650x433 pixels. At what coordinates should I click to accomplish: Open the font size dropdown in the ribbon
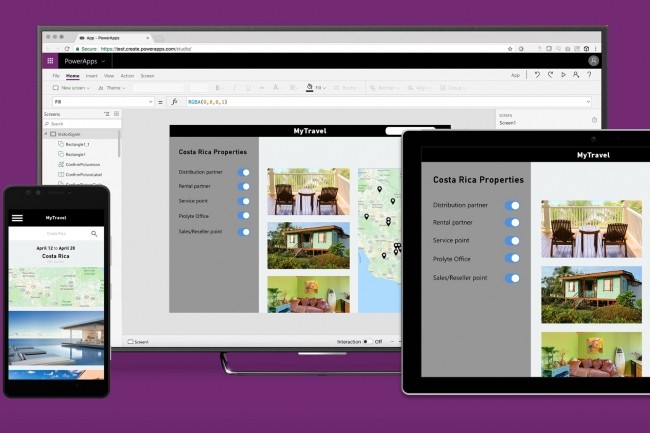coord(199,88)
